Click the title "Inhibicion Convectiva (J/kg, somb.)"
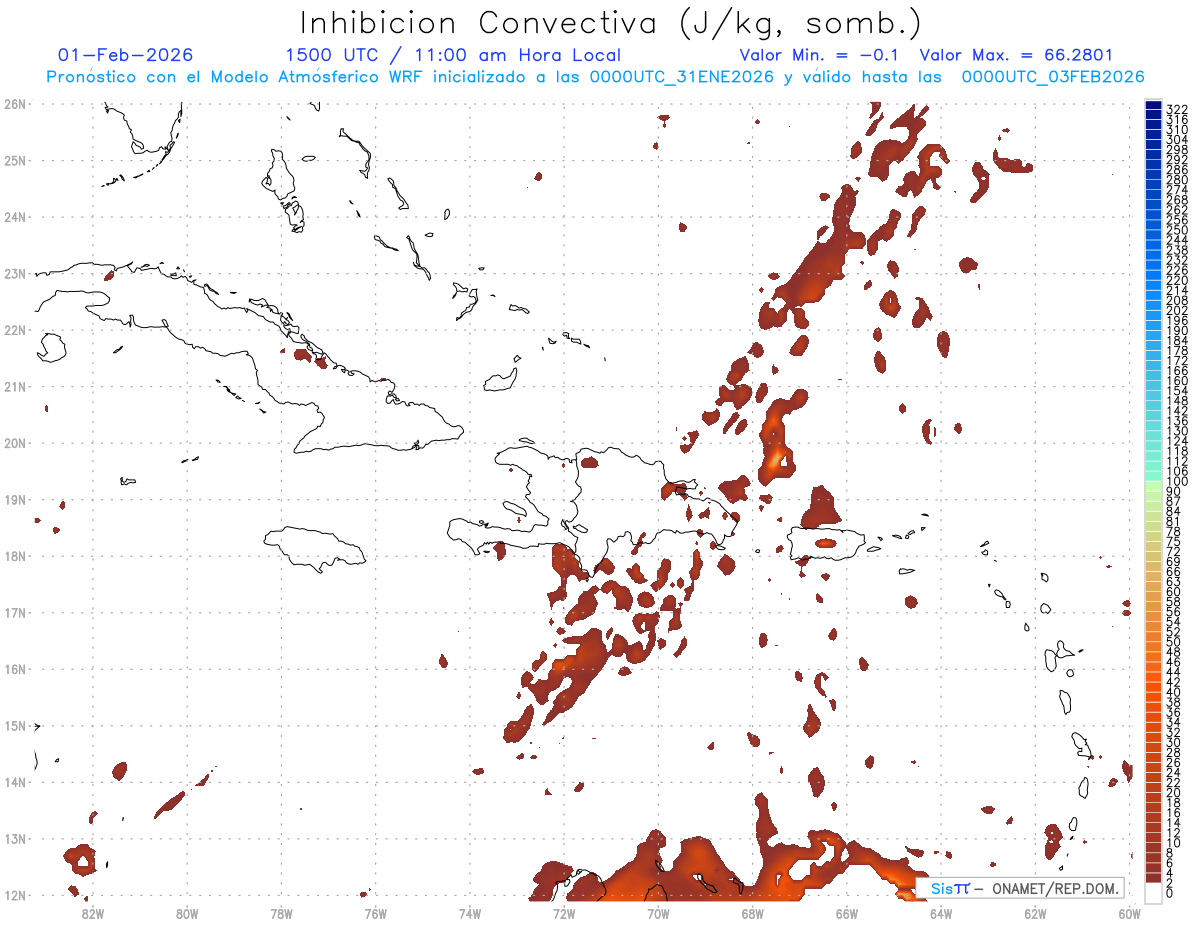The width and height of the screenshot is (1200, 927). (x=610, y=24)
